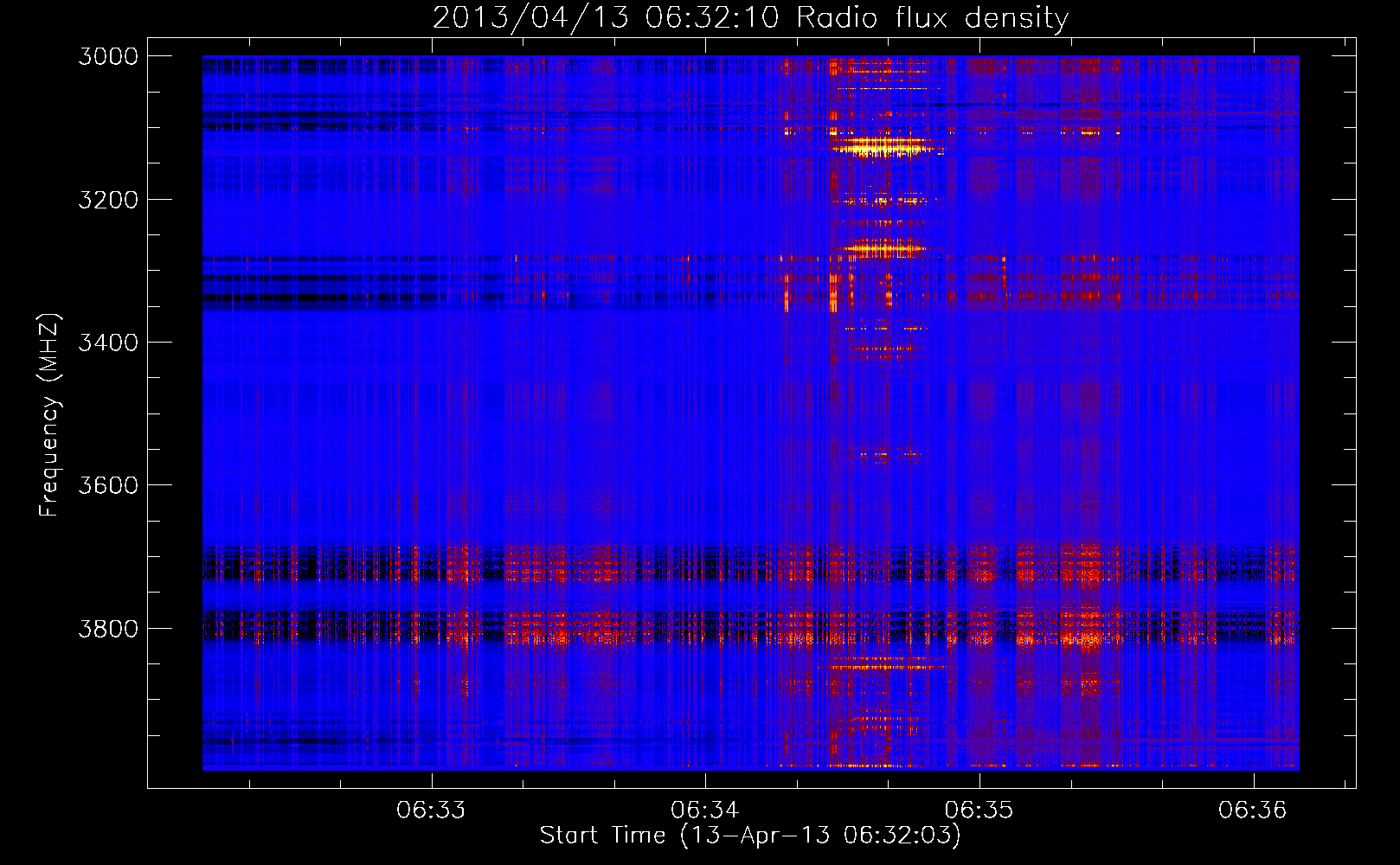This screenshot has width=1400, height=865.
Task: Click the 3800 frequency tick label
Action: (108, 629)
